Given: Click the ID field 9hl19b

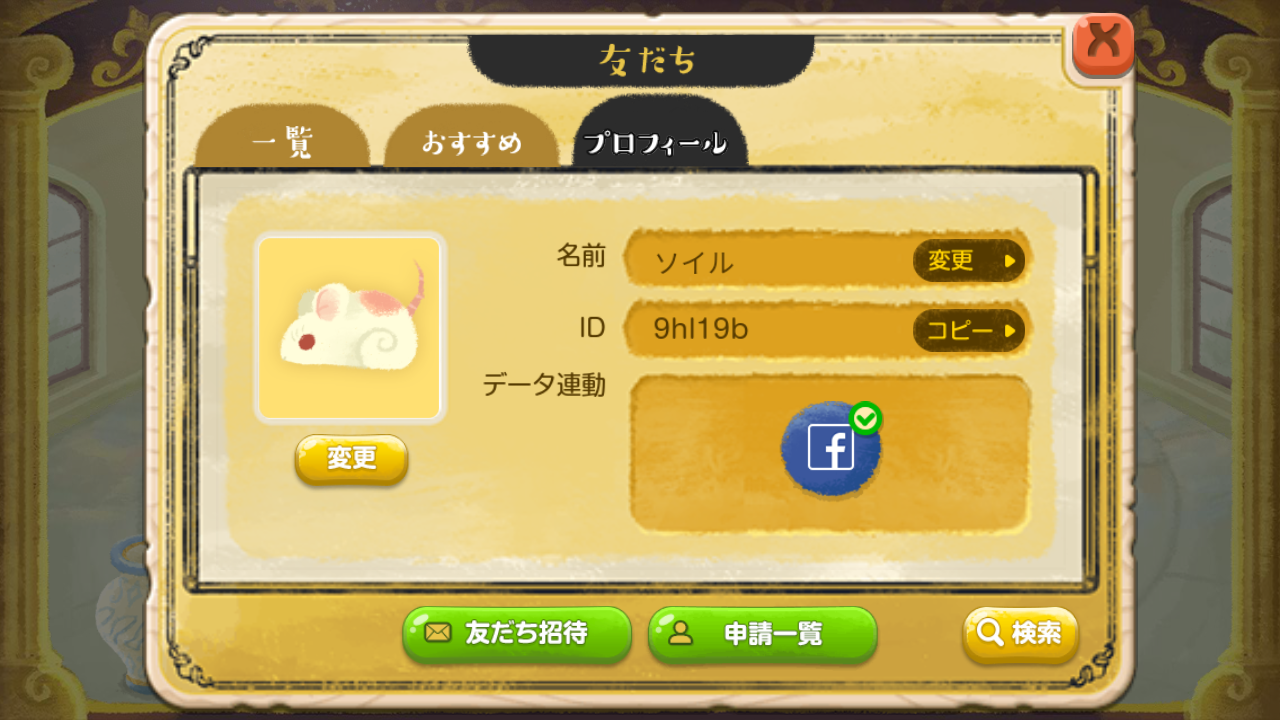Looking at the screenshot, I should pyautogui.click(x=828, y=331).
